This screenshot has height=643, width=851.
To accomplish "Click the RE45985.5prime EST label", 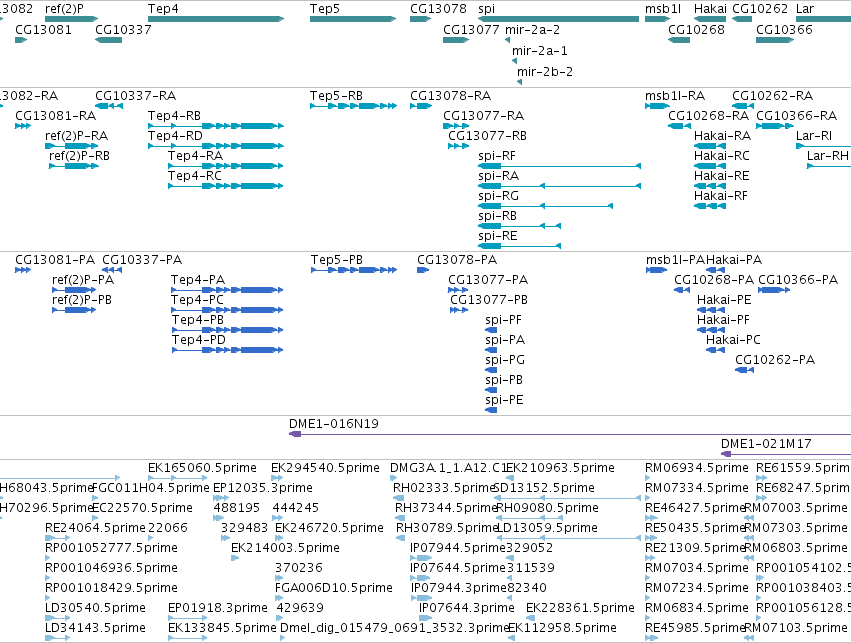I will point(695,628).
